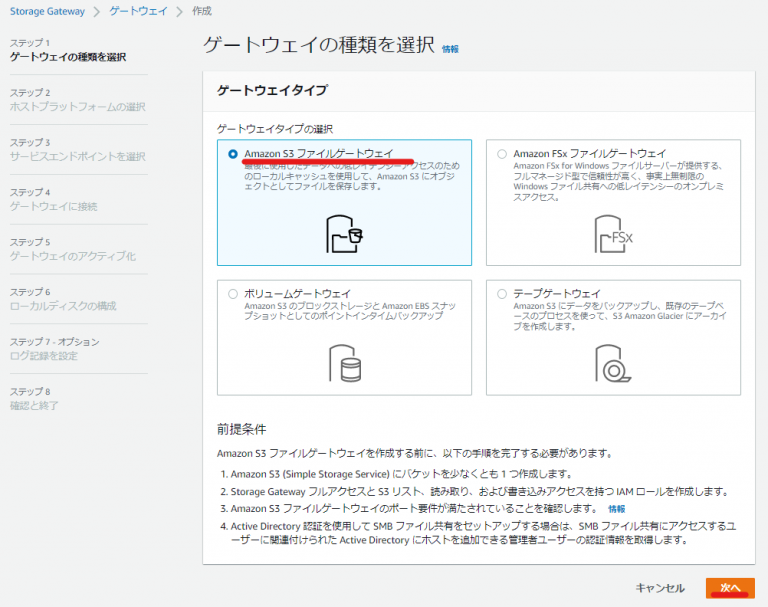This screenshot has width=768, height=607.
Task: Select step 2 ホストプラットフォームの選択
Action: (78, 107)
